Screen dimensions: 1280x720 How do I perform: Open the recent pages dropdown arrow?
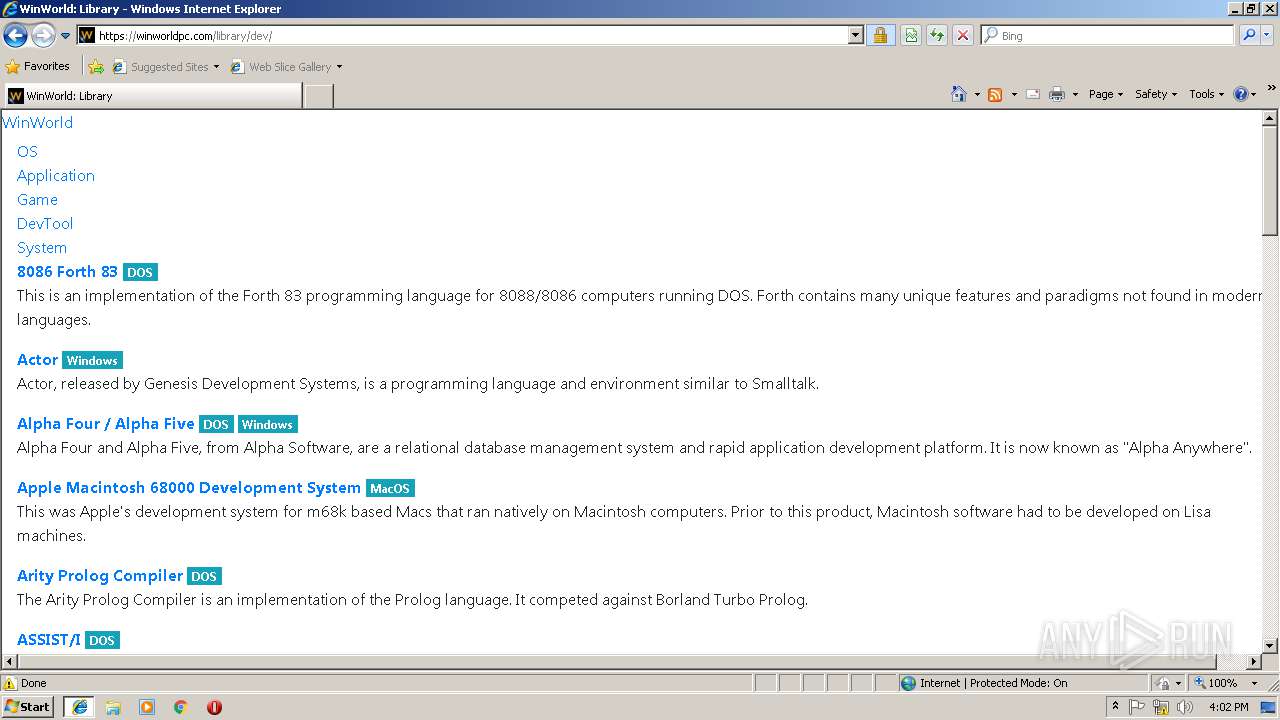pos(65,36)
